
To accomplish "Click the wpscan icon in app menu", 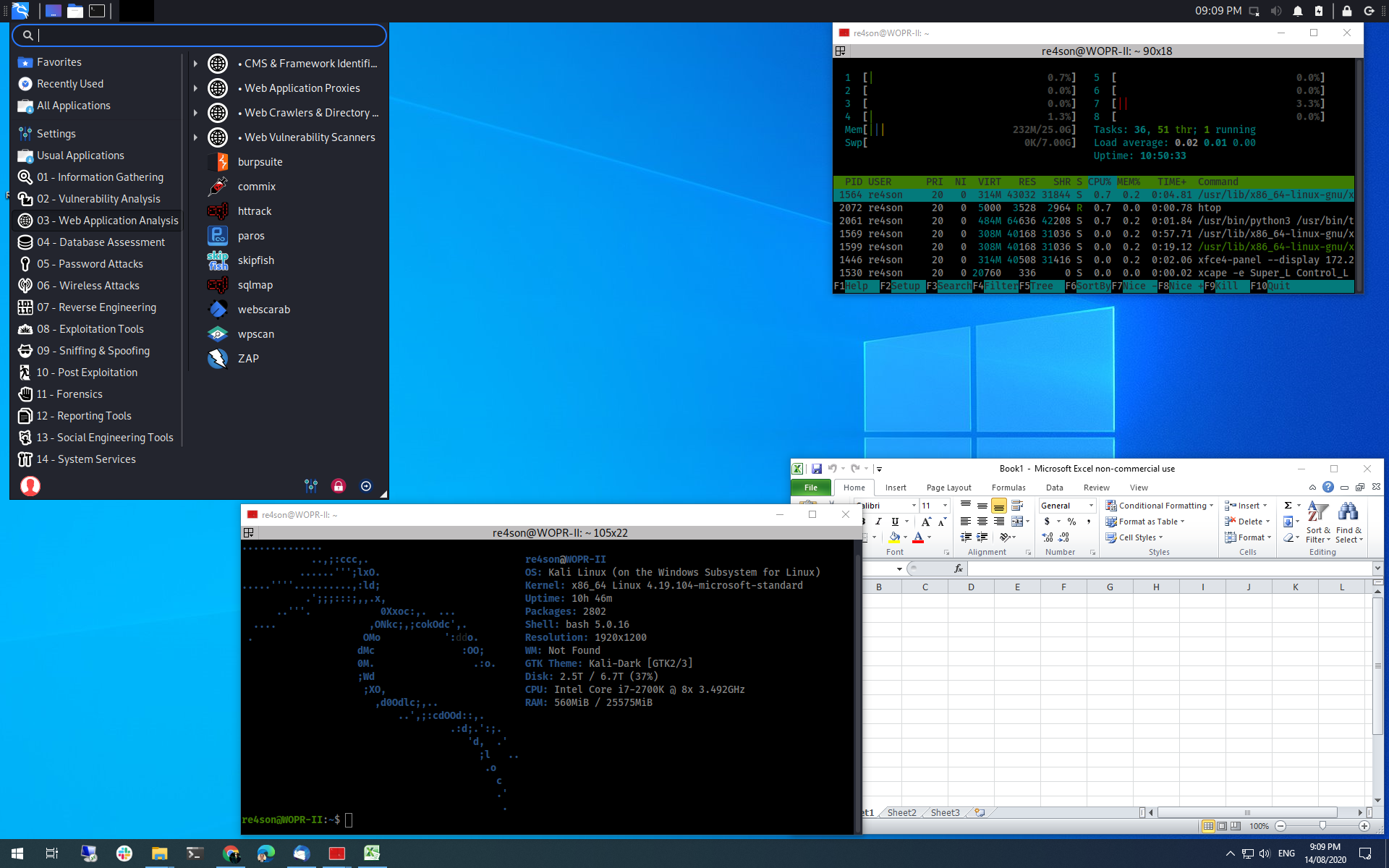I will pos(217,333).
